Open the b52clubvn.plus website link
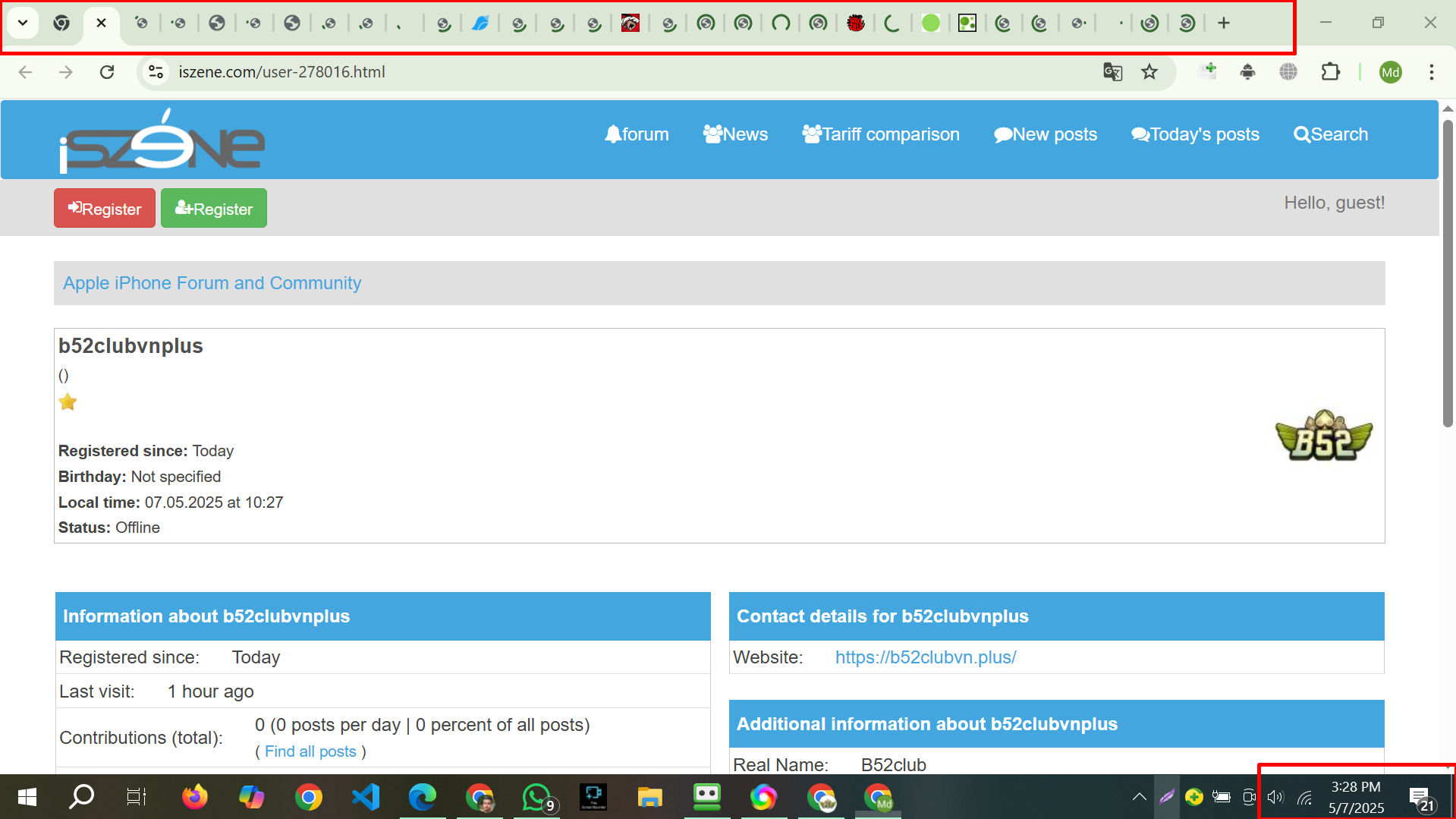This screenshot has width=1456, height=819. pyautogui.click(x=926, y=657)
